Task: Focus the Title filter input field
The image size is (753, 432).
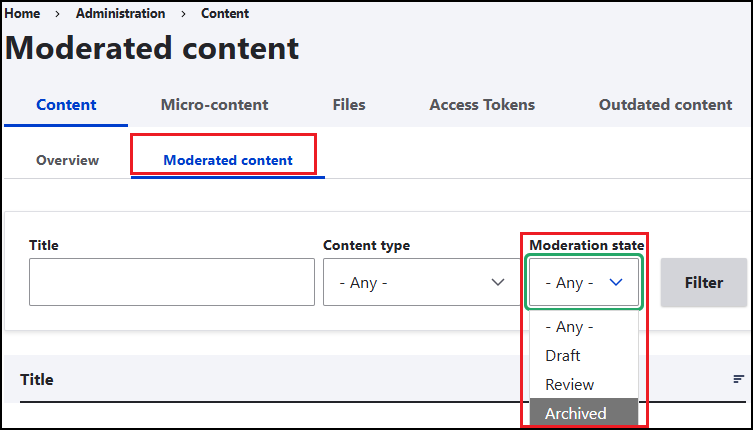Action: (172, 282)
